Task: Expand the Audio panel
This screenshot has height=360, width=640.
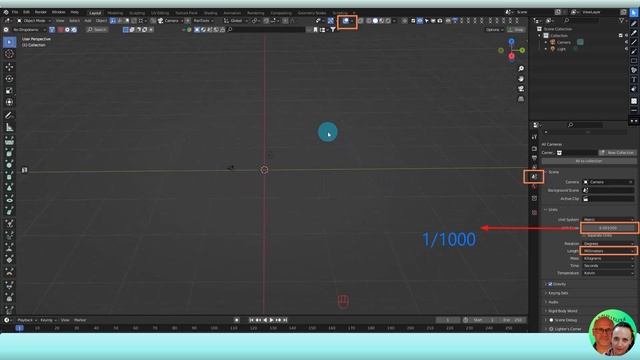Action: tap(552, 302)
